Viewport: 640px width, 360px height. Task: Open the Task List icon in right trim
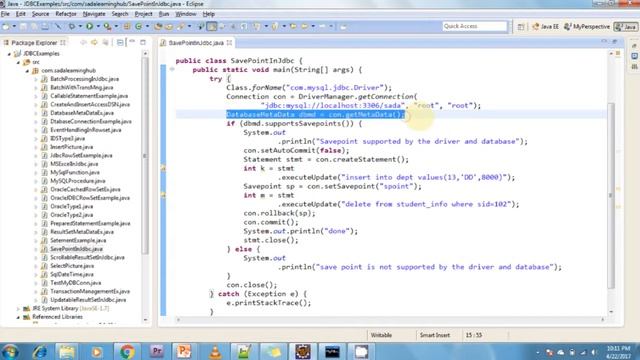[x=634, y=56]
